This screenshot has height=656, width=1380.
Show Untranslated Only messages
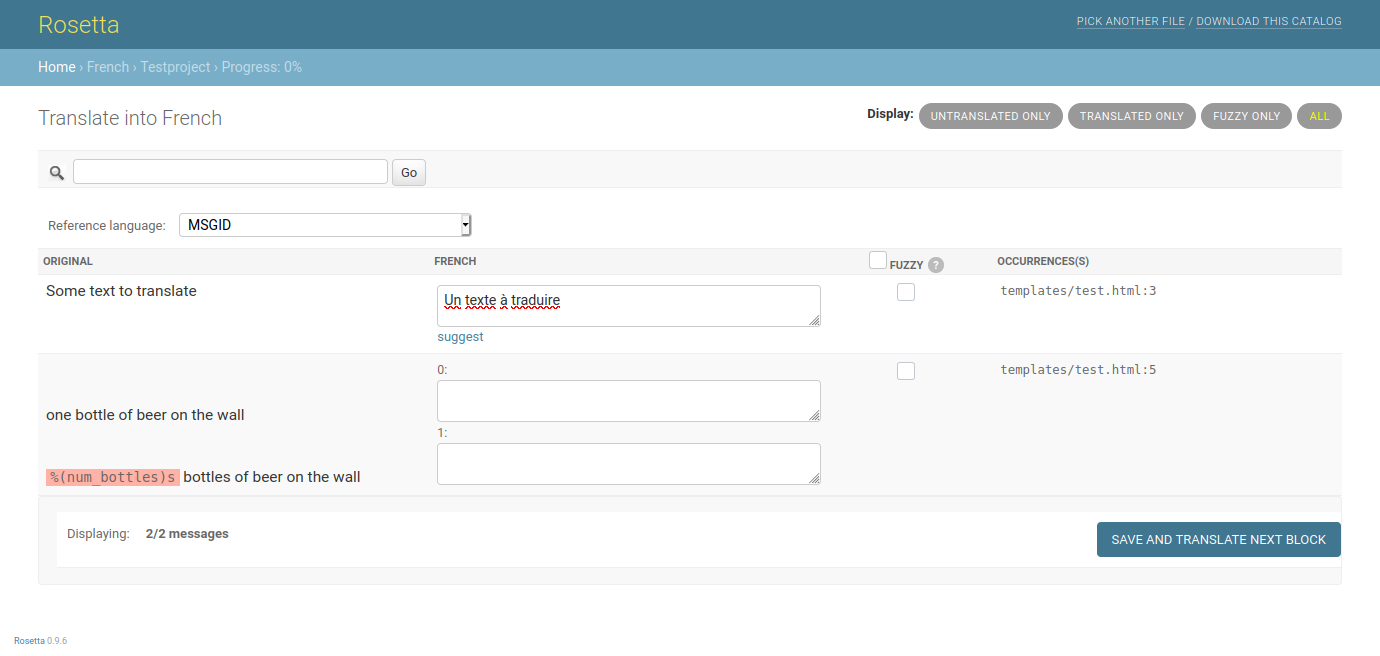990,116
